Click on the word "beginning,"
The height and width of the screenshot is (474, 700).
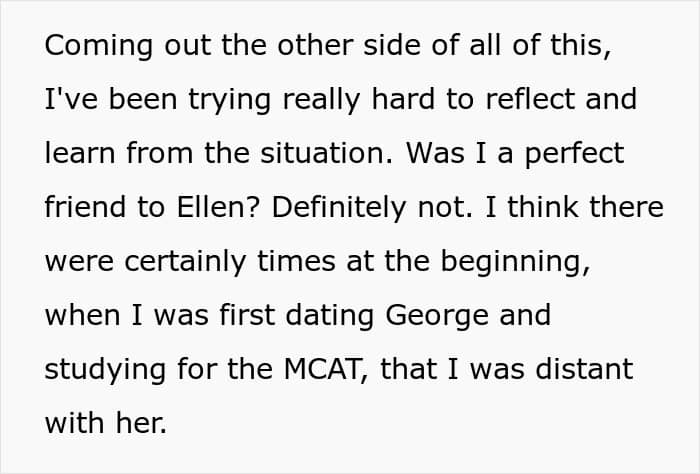tap(516, 262)
